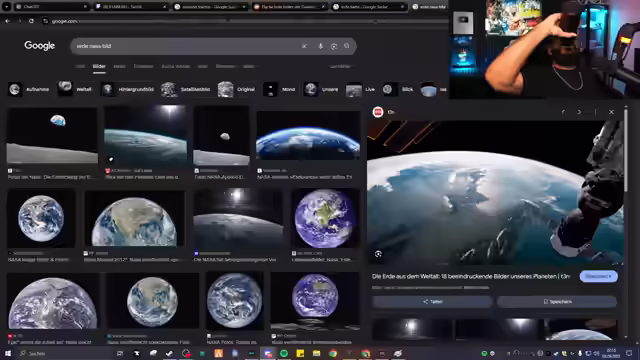Clear the search box with the X icon
Viewport: 640px width, 360px height.
coord(304,46)
